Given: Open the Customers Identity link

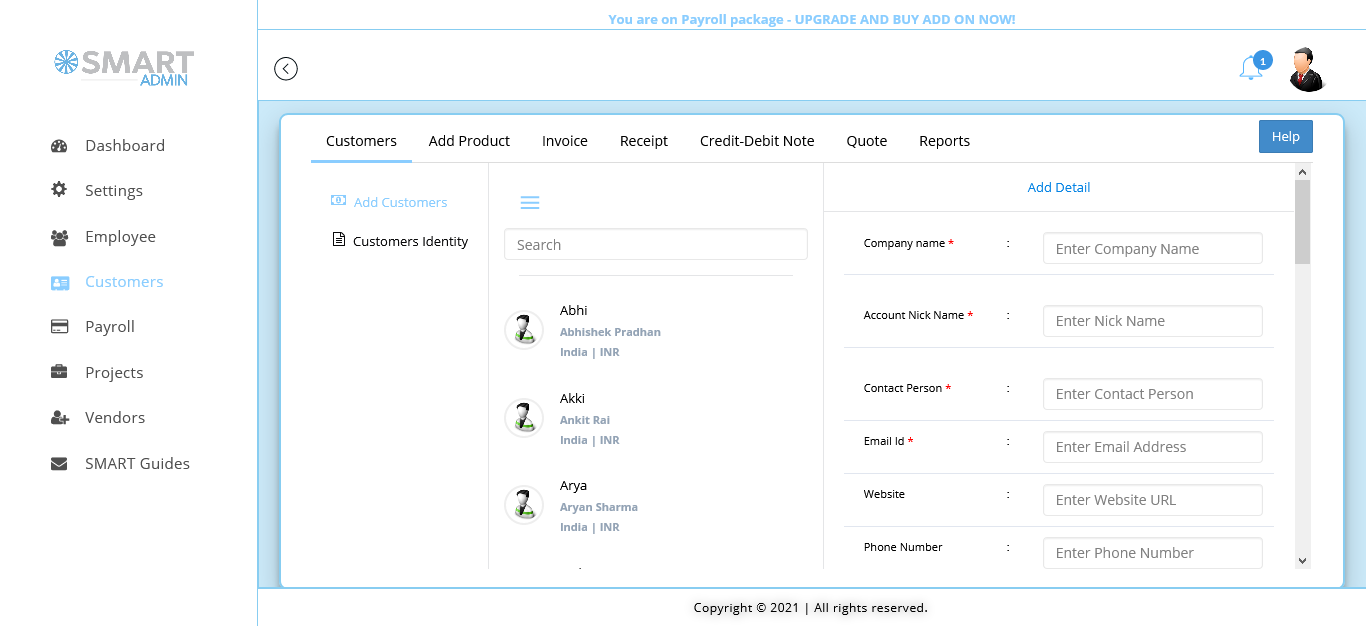Looking at the screenshot, I should (x=410, y=241).
